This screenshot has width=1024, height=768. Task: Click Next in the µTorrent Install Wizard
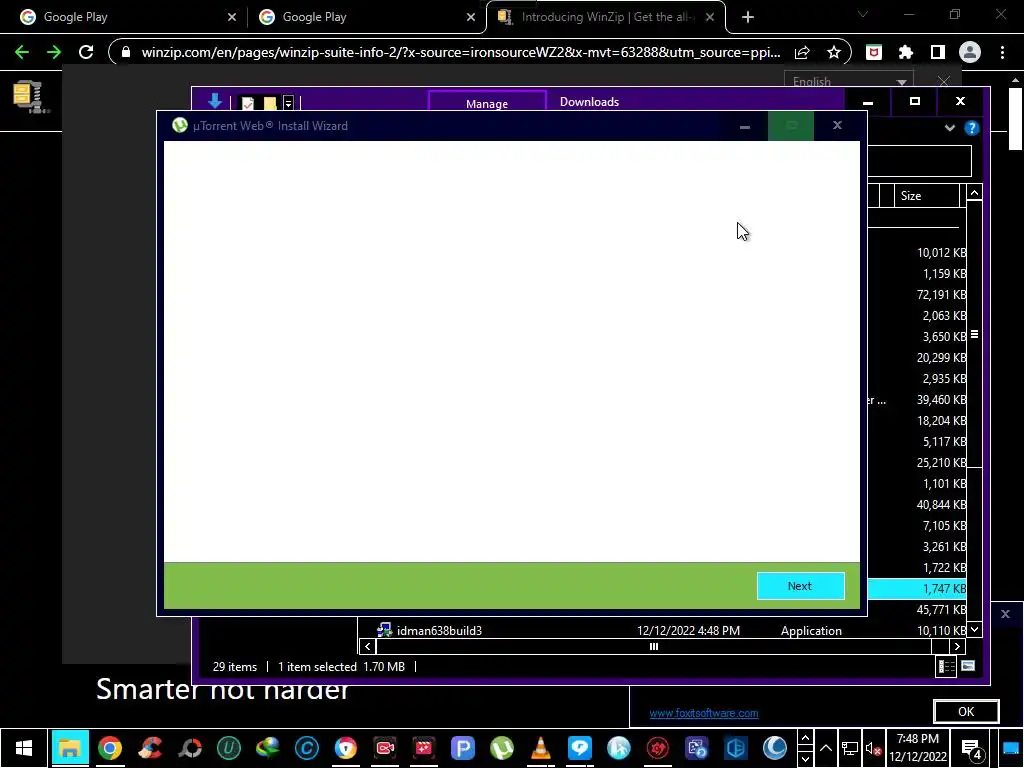coord(800,586)
